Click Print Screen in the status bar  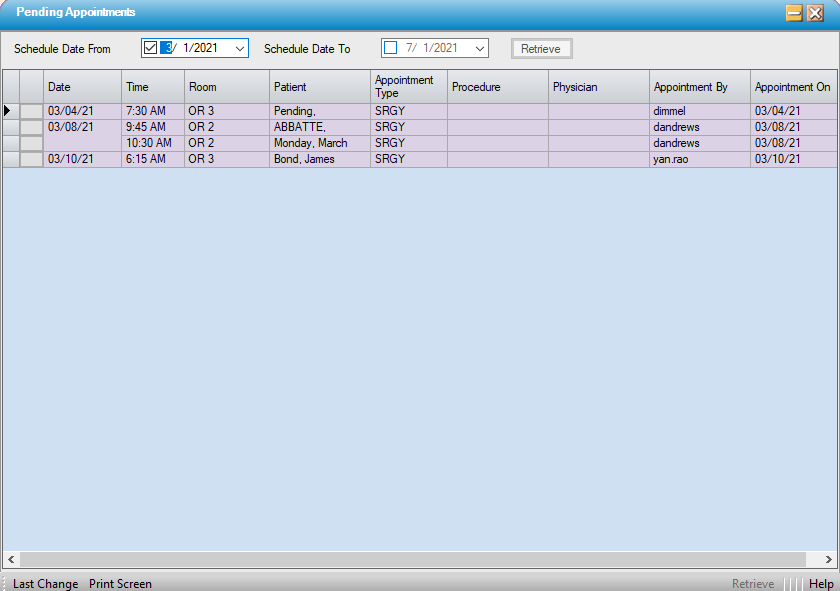120,584
